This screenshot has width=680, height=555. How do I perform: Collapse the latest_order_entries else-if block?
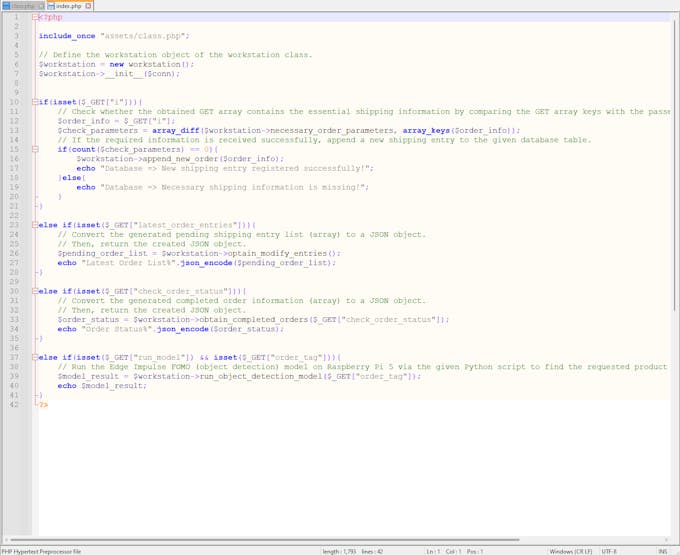pos(33,225)
